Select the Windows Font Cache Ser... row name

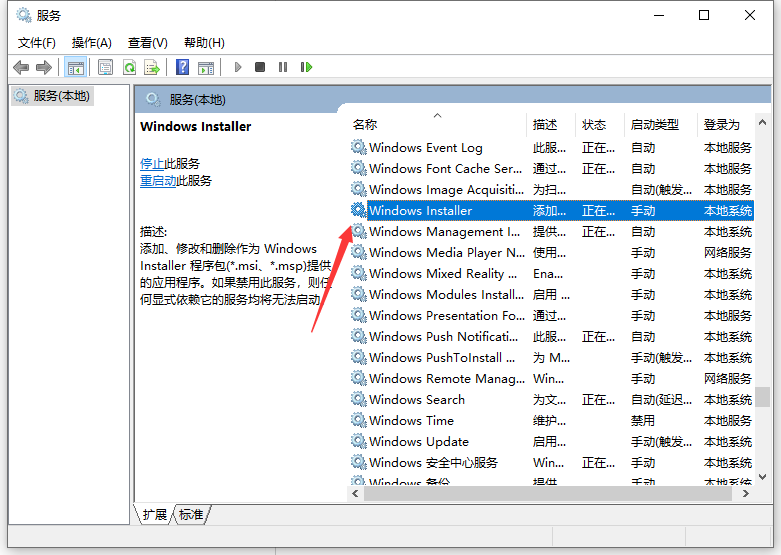click(445, 169)
